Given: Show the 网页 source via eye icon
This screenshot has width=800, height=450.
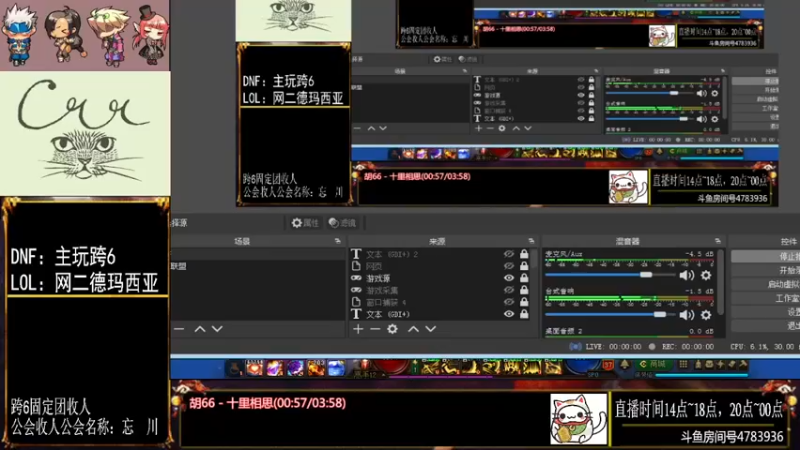Looking at the screenshot, I should 509,266.
